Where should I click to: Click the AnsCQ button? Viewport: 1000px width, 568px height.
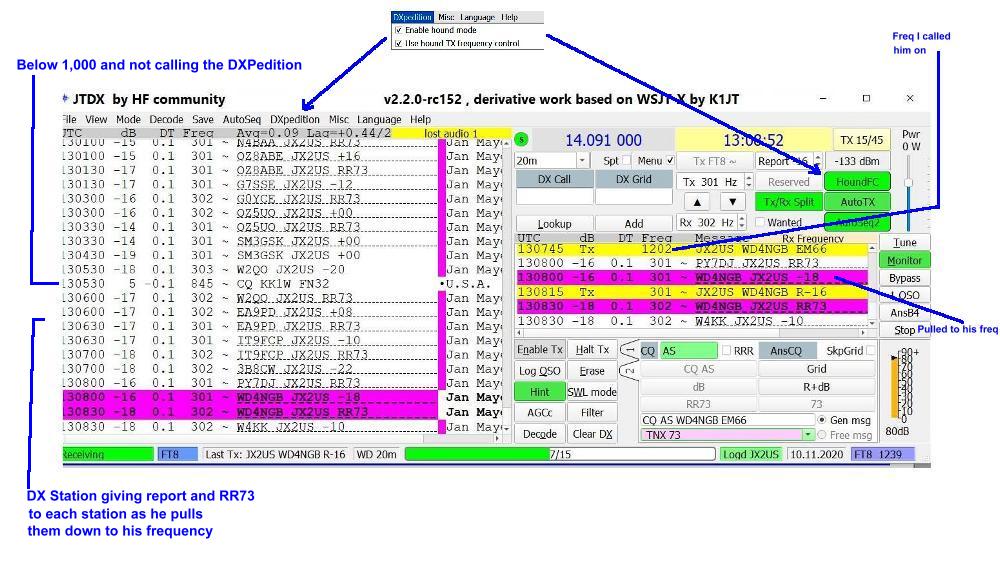click(786, 351)
